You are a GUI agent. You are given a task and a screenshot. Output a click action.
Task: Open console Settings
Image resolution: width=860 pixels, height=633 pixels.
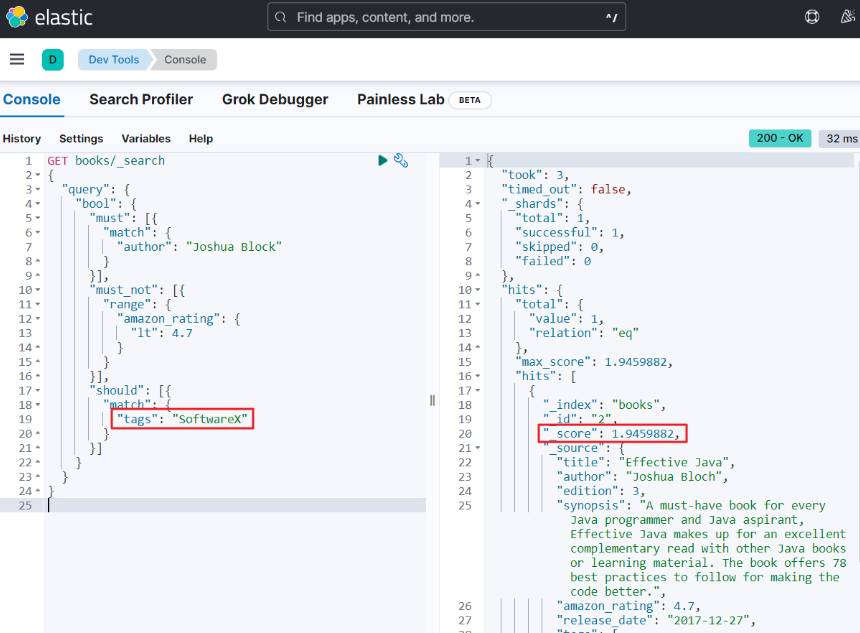click(81, 139)
